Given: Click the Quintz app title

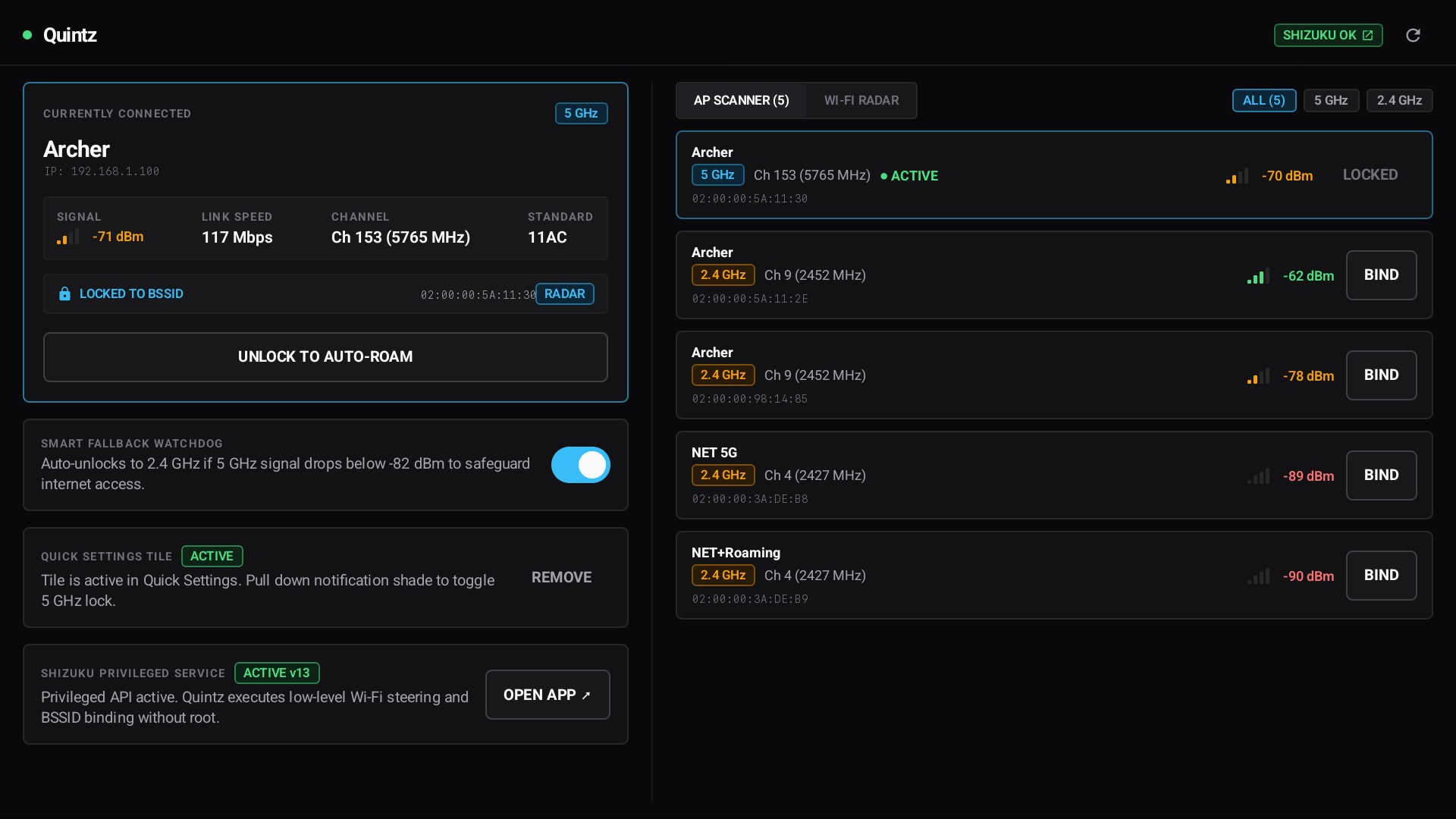Looking at the screenshot, I should (70, 35).
